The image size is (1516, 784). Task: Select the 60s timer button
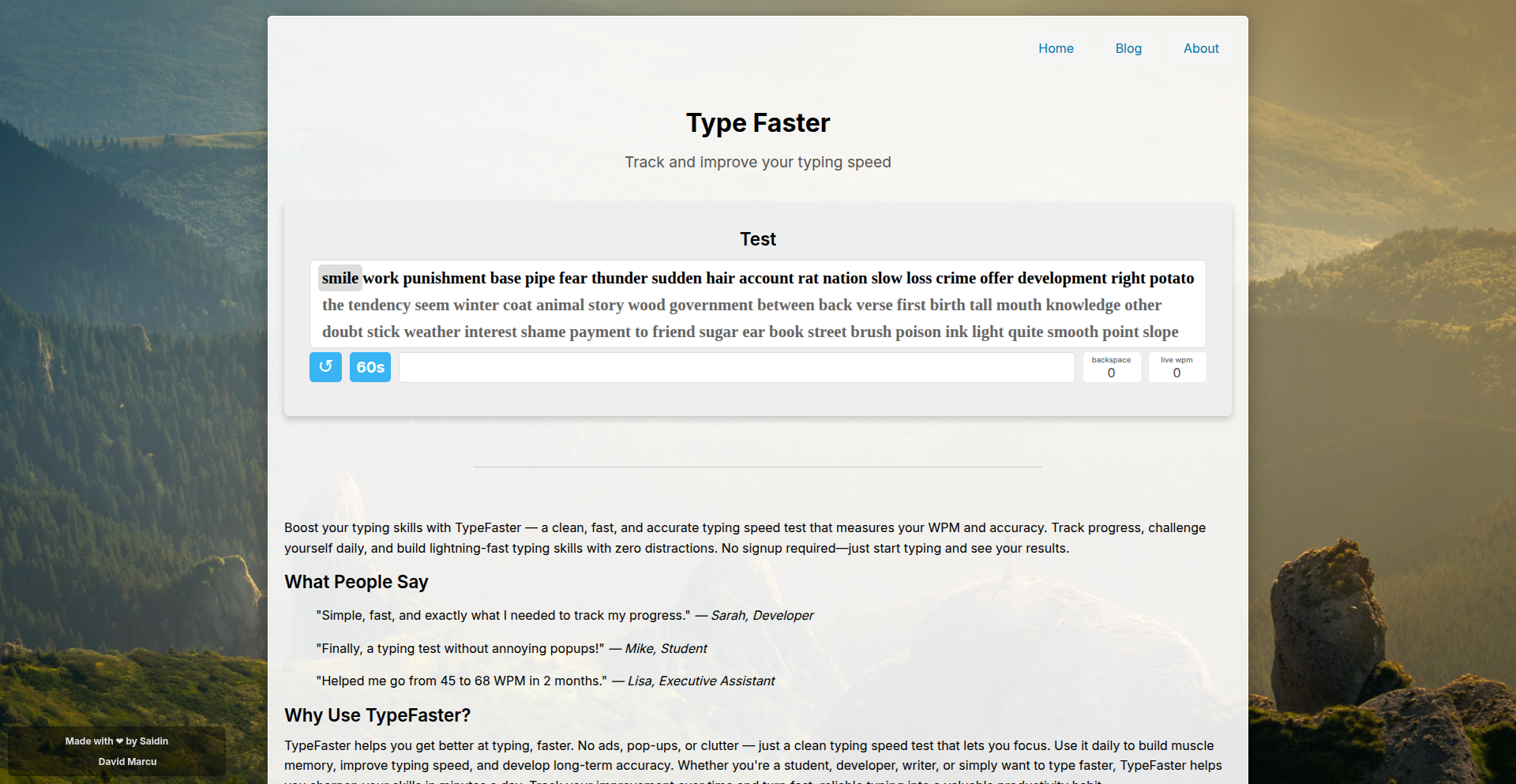coord(370,367)
